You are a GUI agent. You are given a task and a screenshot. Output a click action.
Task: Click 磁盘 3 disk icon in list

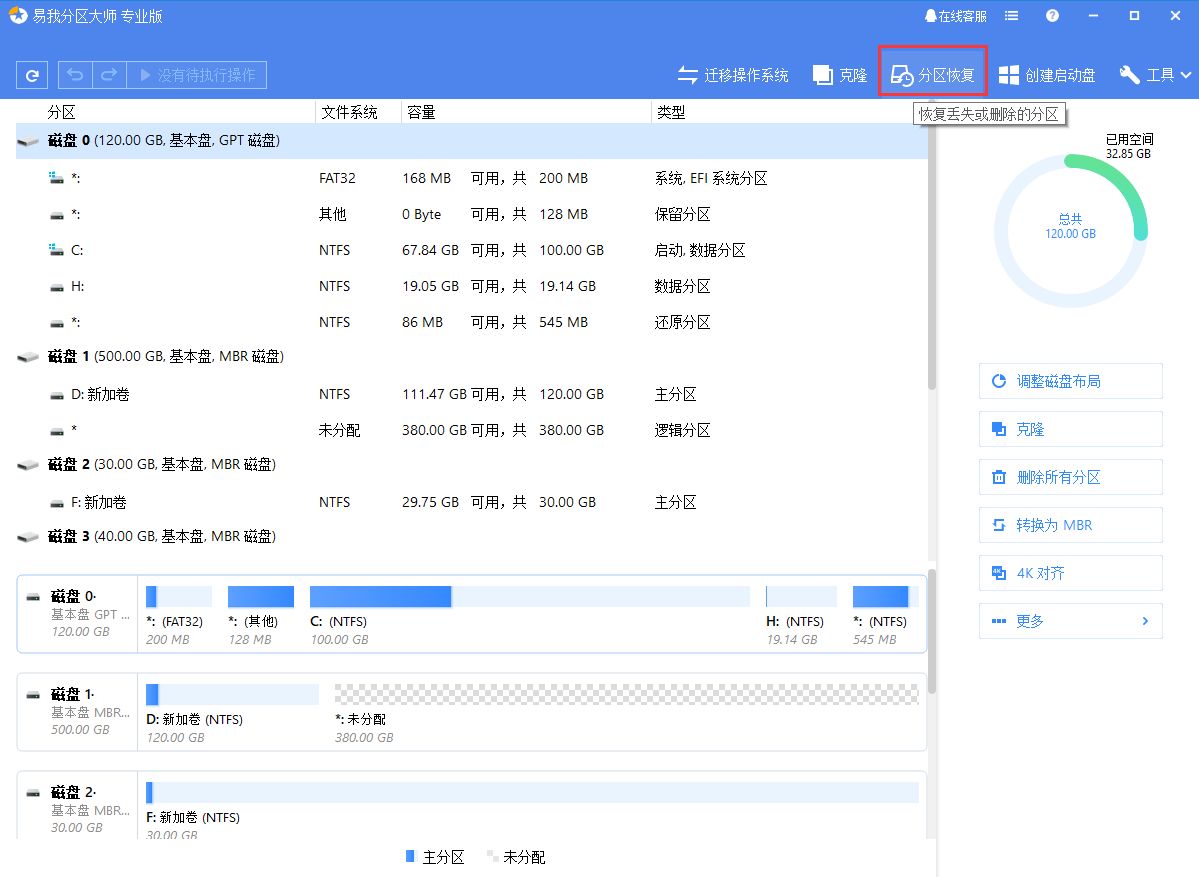tap(28, 538)
